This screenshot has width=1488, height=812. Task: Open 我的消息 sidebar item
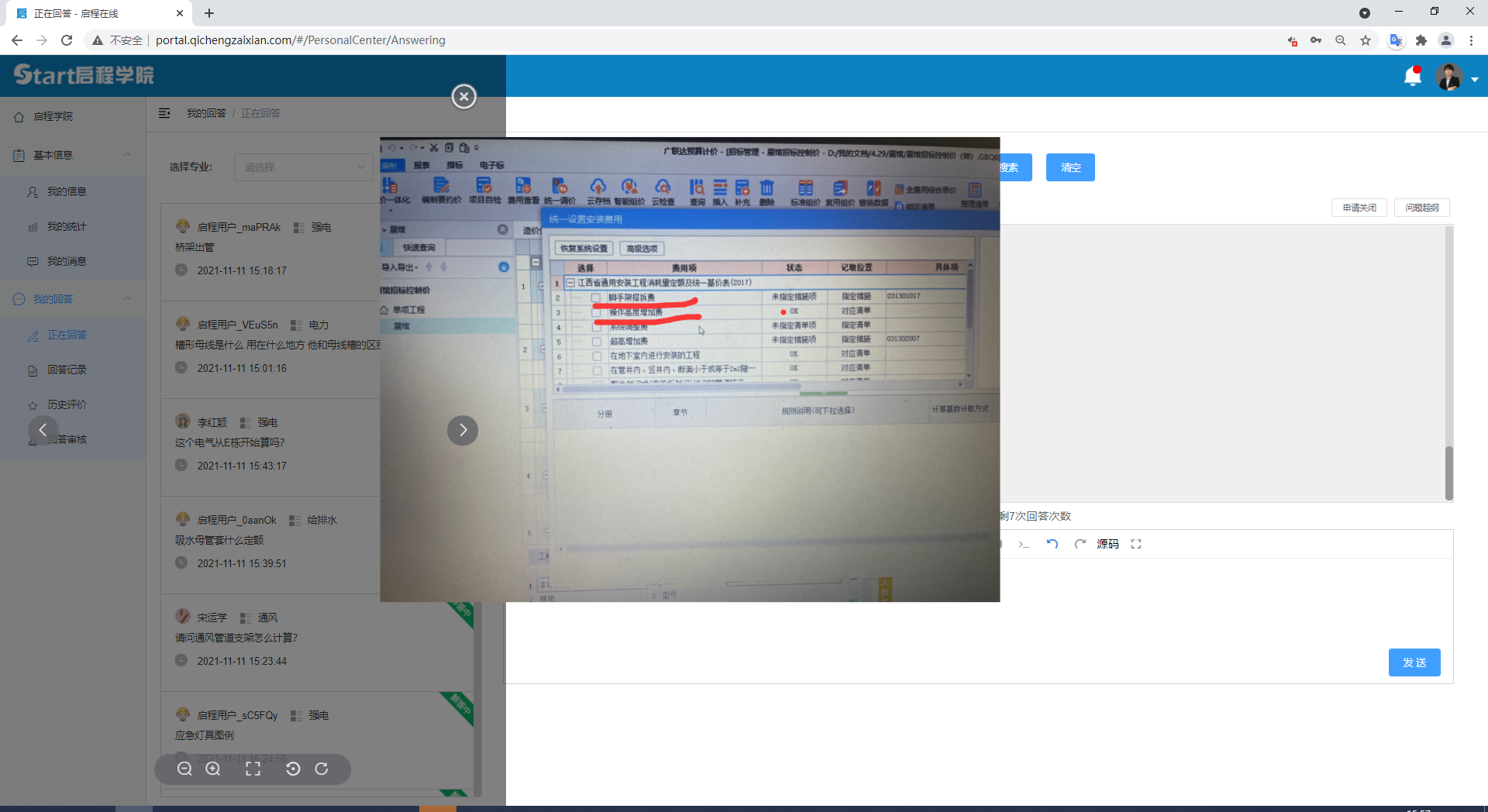point(67,261)
